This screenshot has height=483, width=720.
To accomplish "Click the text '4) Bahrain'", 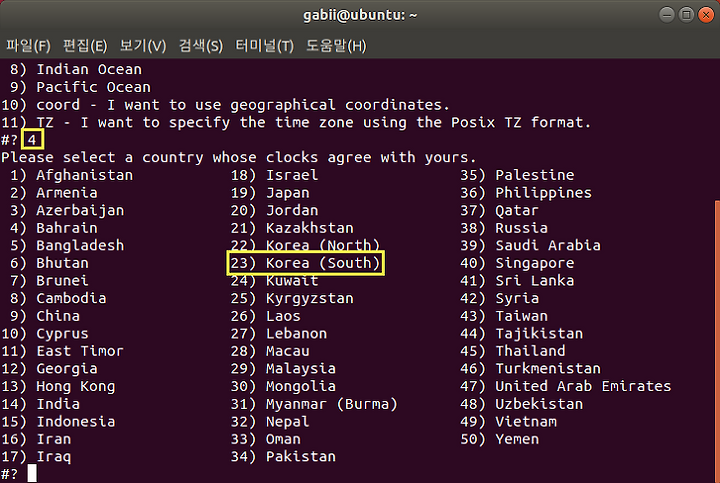I will [53, 228].
